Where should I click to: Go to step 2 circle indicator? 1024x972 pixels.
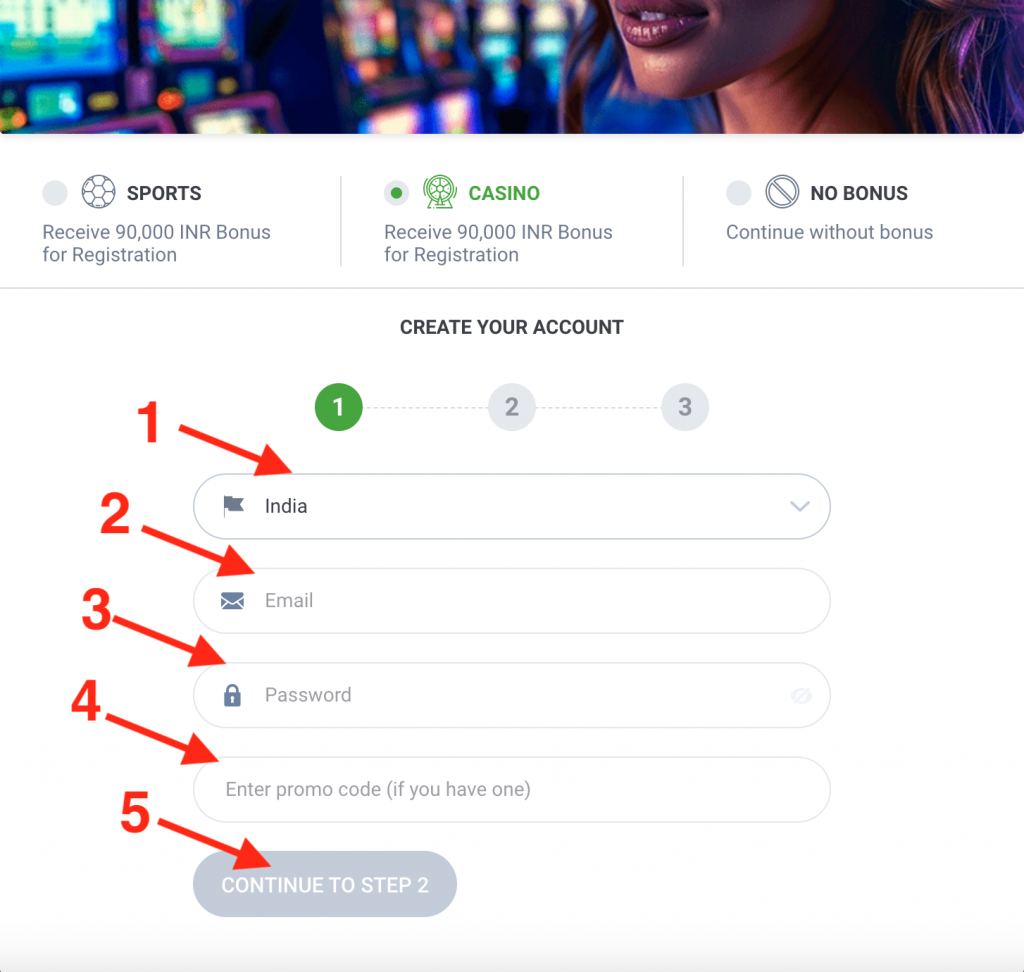[512, 407]
